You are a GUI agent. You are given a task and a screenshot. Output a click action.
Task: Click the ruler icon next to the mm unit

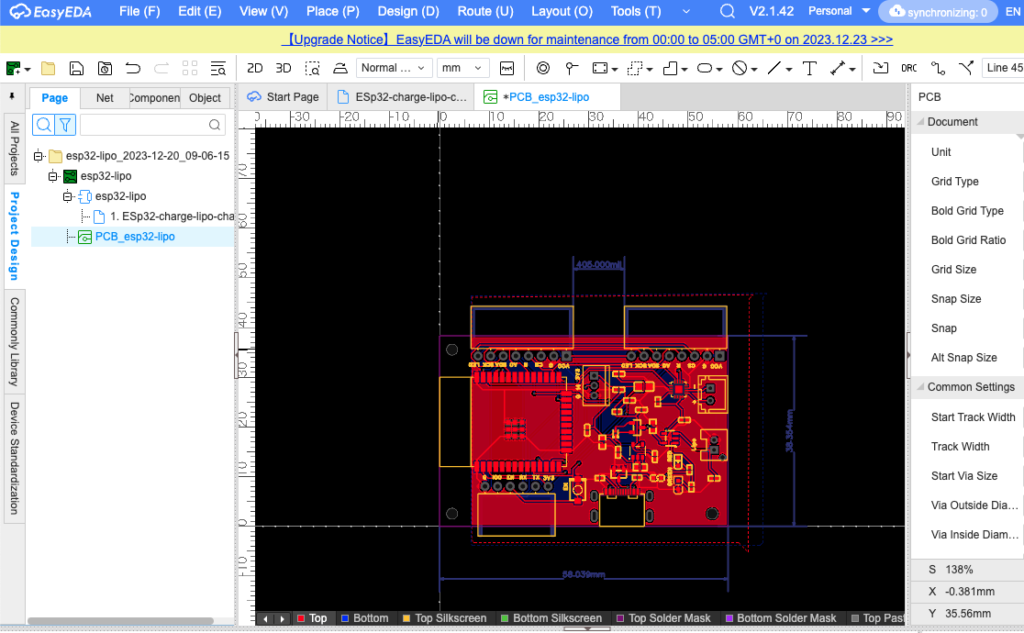pos(507,68)
